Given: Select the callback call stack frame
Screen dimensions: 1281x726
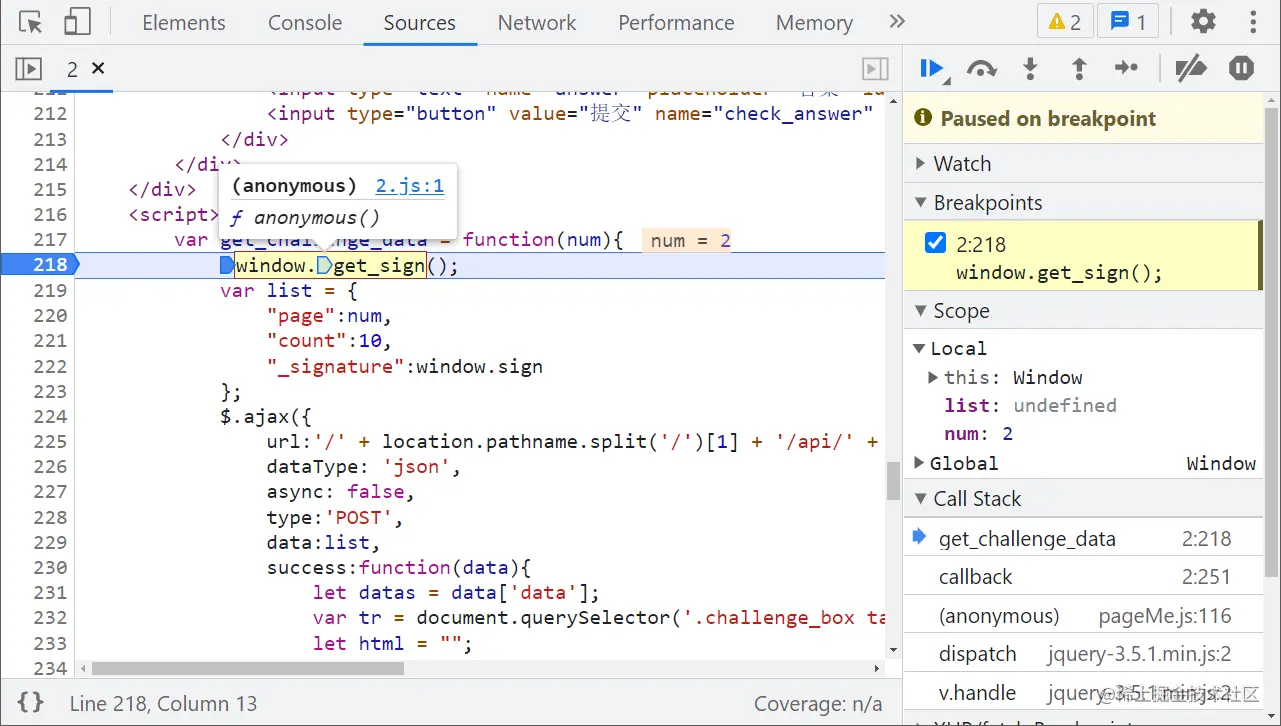Looking at the screenshot, I should (x=1084, y=577).
